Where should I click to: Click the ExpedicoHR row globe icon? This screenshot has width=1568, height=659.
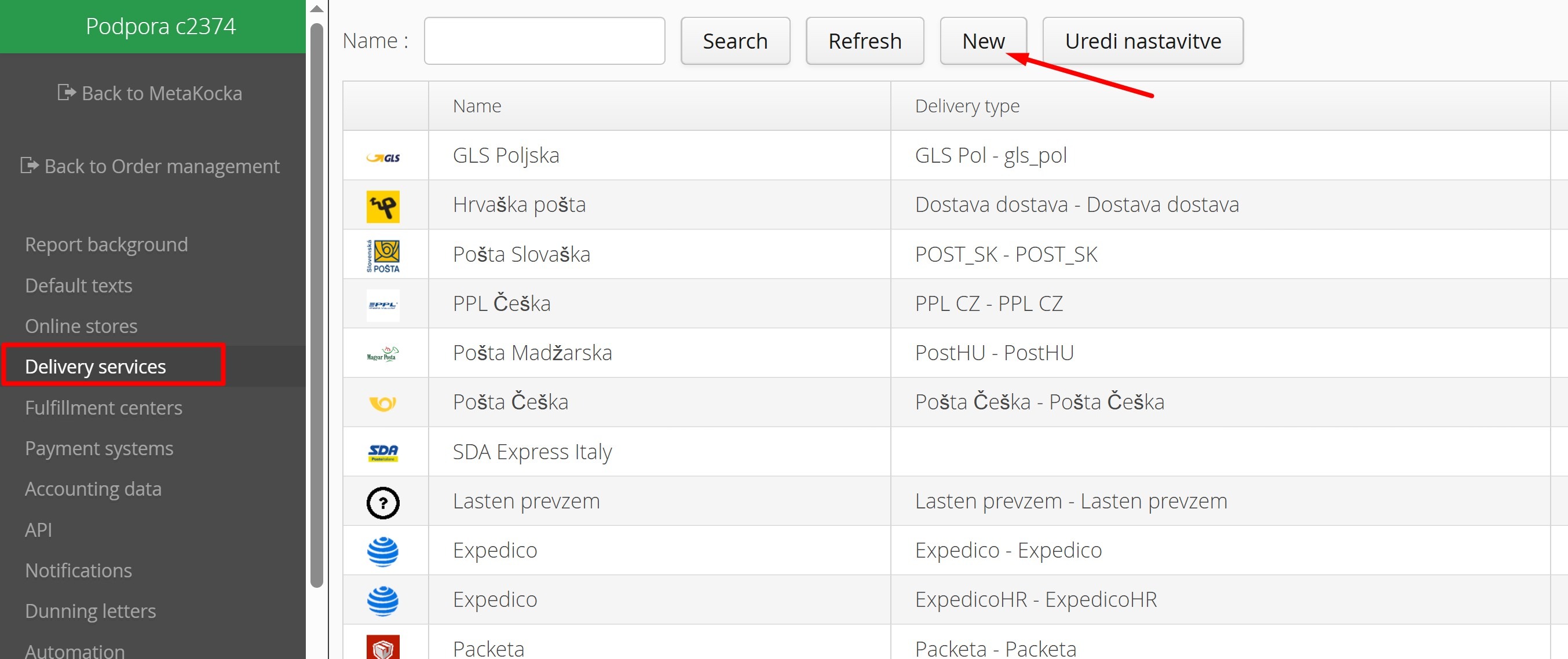pos(383,601)
